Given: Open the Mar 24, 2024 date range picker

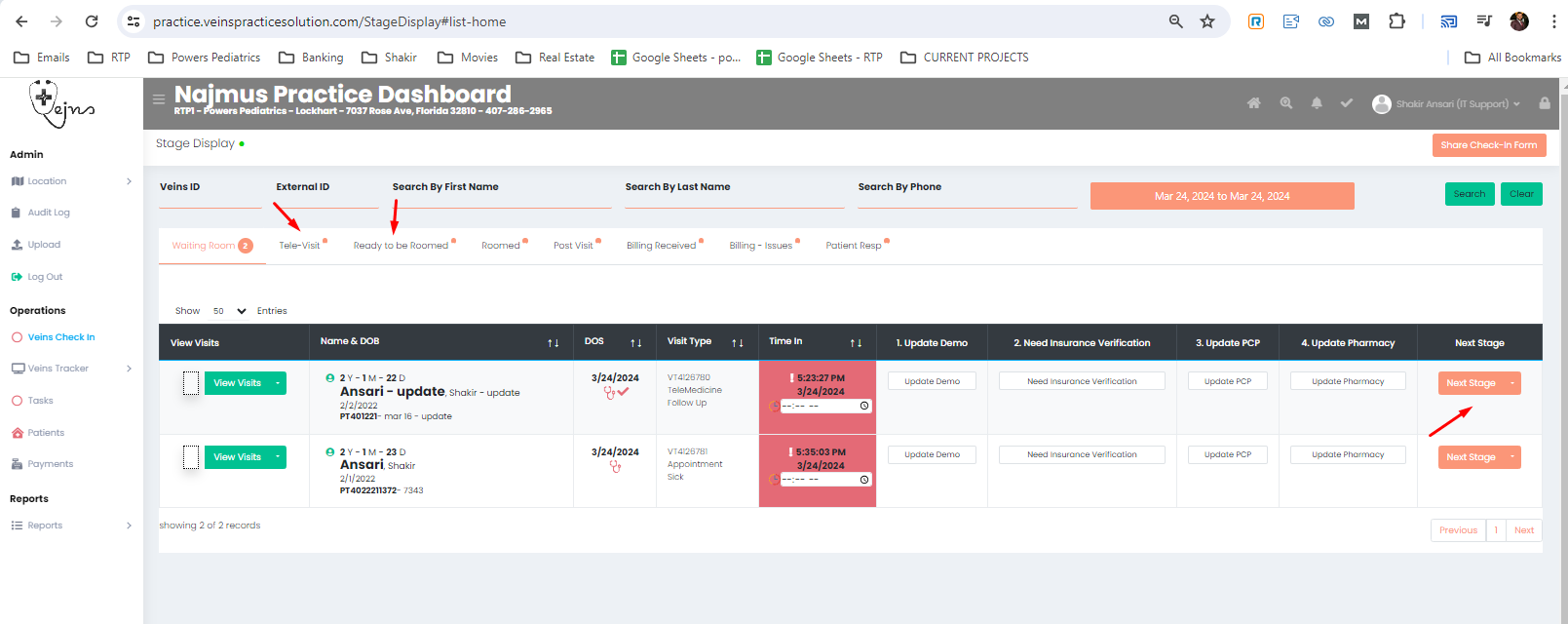Looking at the screenshot, I should 1221,196.
